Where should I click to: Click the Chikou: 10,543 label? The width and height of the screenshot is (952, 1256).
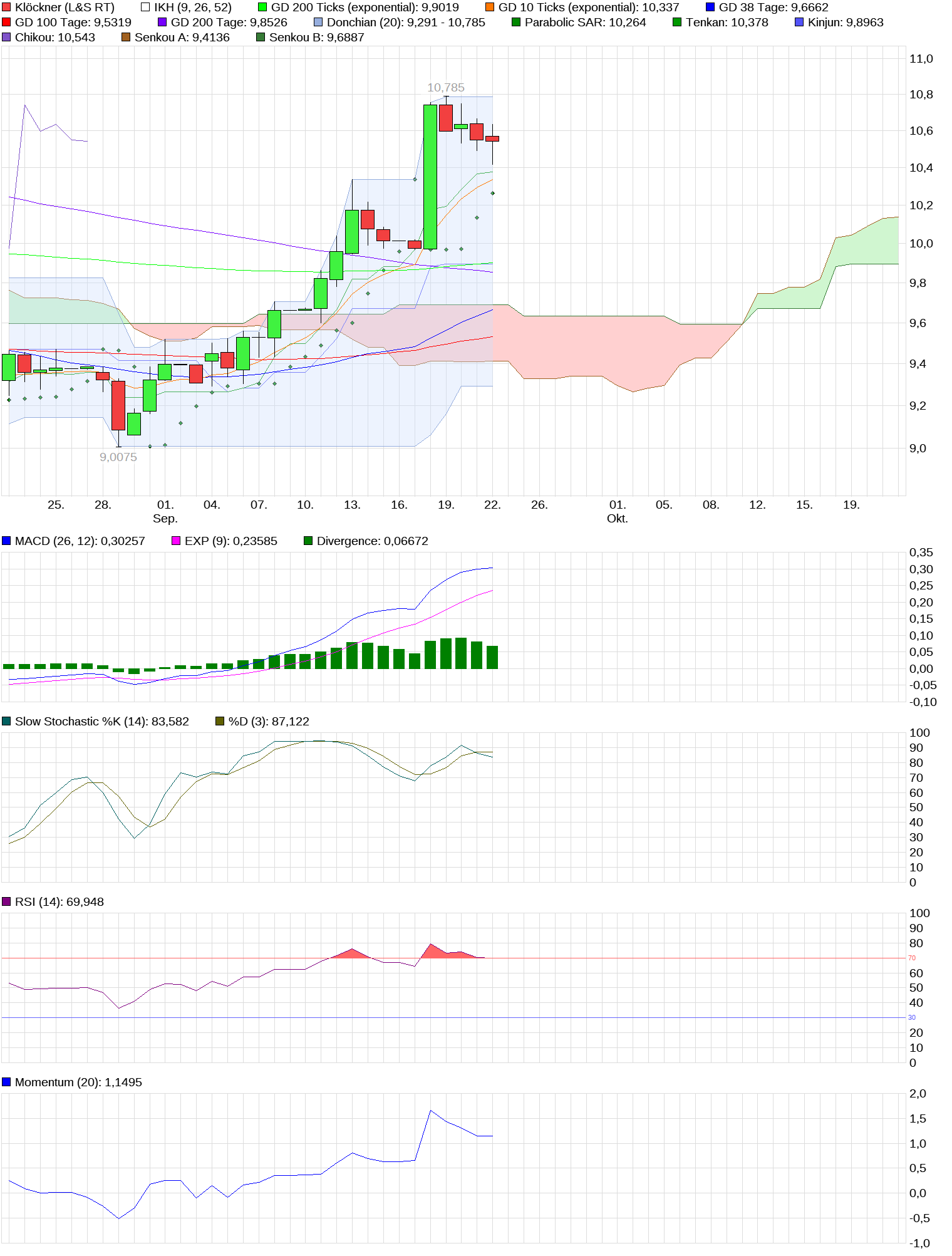coord(55,38)
